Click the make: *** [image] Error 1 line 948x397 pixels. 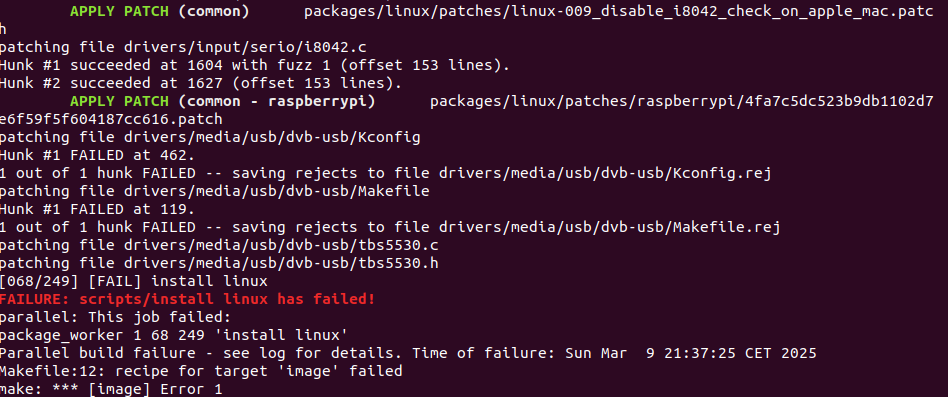point(111,389)
